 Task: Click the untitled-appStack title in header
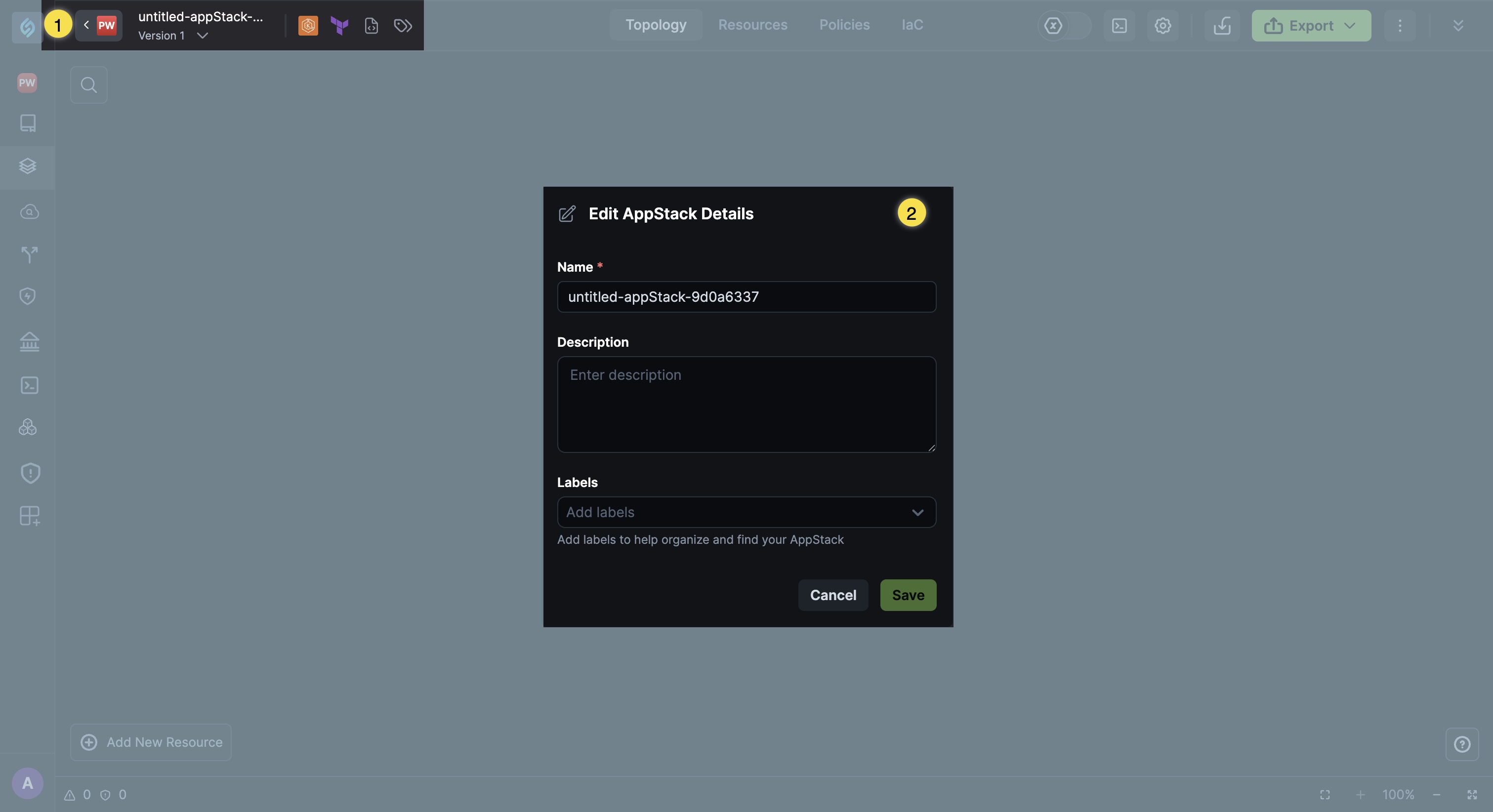pos(201,17)
